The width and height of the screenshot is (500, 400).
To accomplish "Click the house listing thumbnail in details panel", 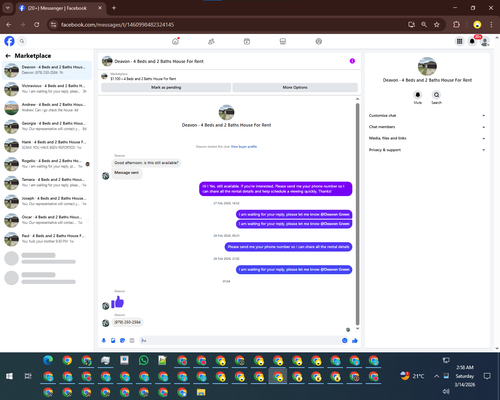I will (427, 66).
